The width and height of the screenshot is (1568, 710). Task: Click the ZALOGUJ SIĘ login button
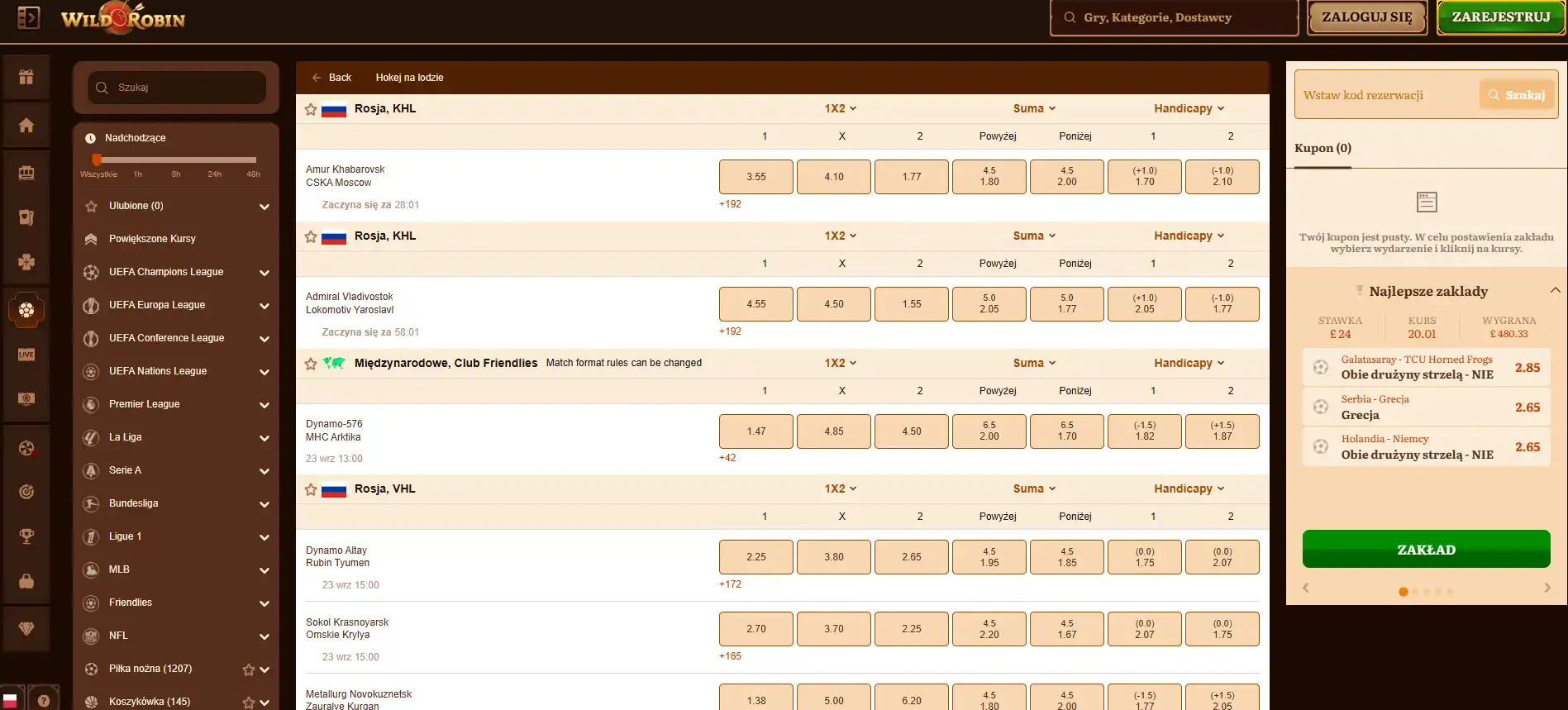1367,17
